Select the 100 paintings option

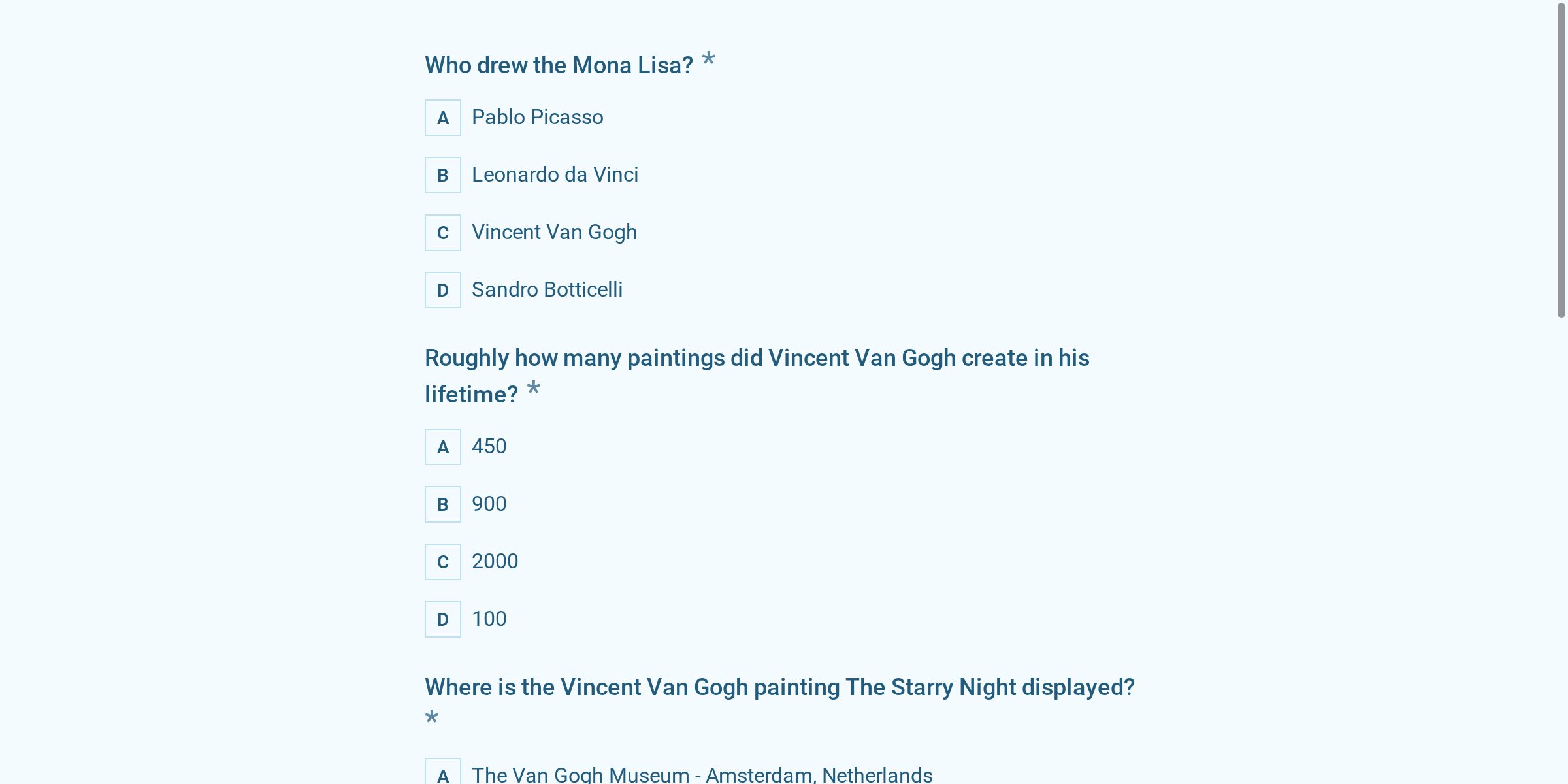pyautogui.click(x=489, y=619)
